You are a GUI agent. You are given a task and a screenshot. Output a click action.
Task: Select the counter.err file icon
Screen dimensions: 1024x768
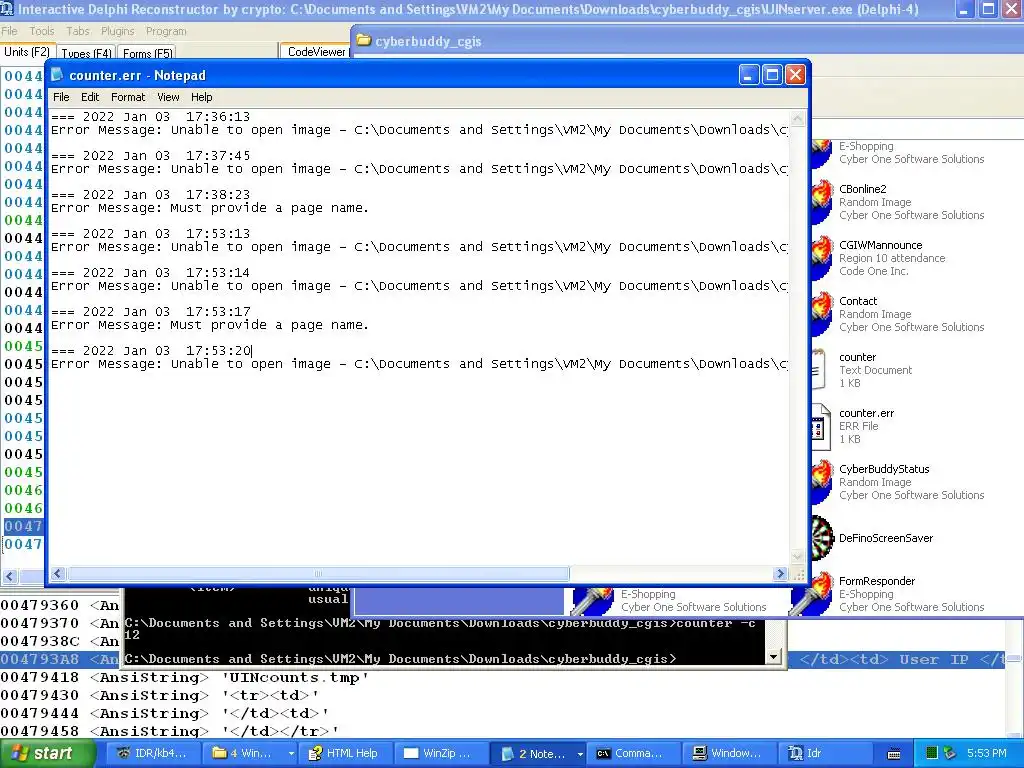(x=820, y=426)
